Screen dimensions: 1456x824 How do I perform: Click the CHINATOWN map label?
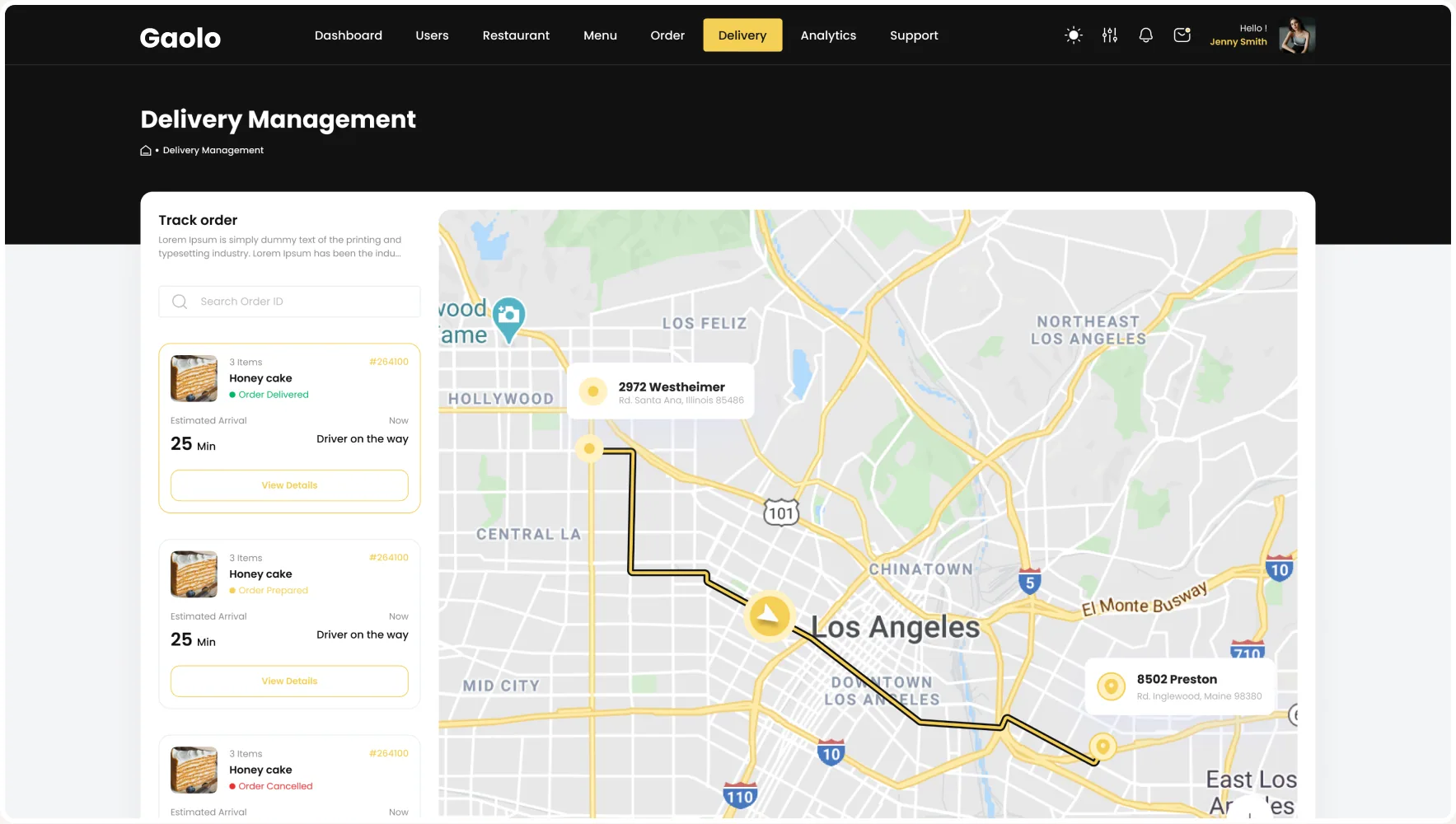(x=920, y=569)
